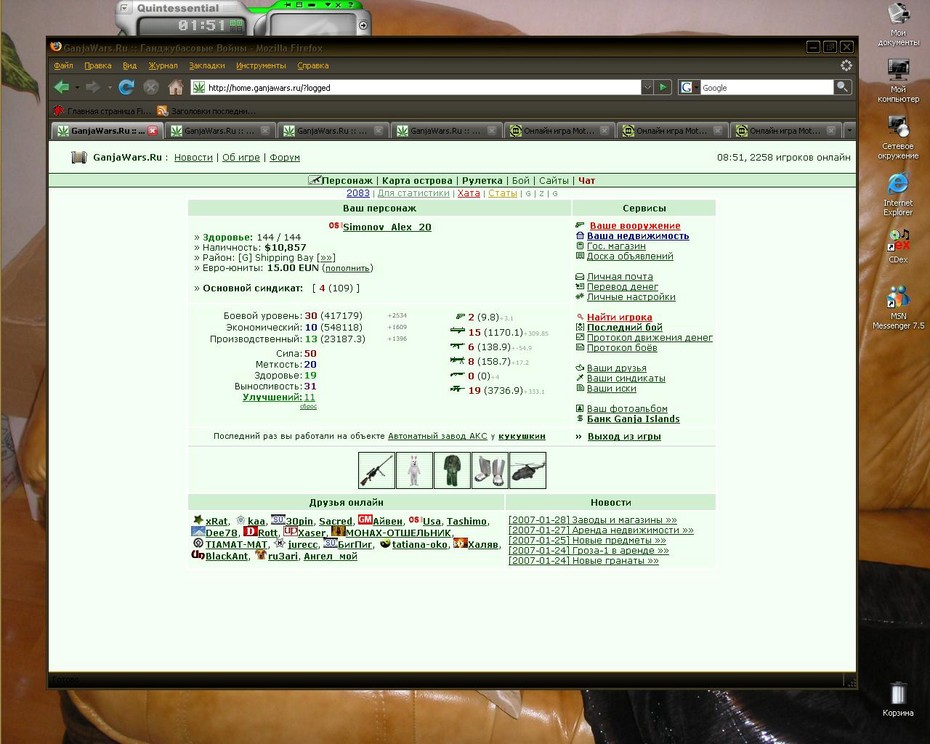Open the tab list dropdown arrow

click(x=850, y=130)
